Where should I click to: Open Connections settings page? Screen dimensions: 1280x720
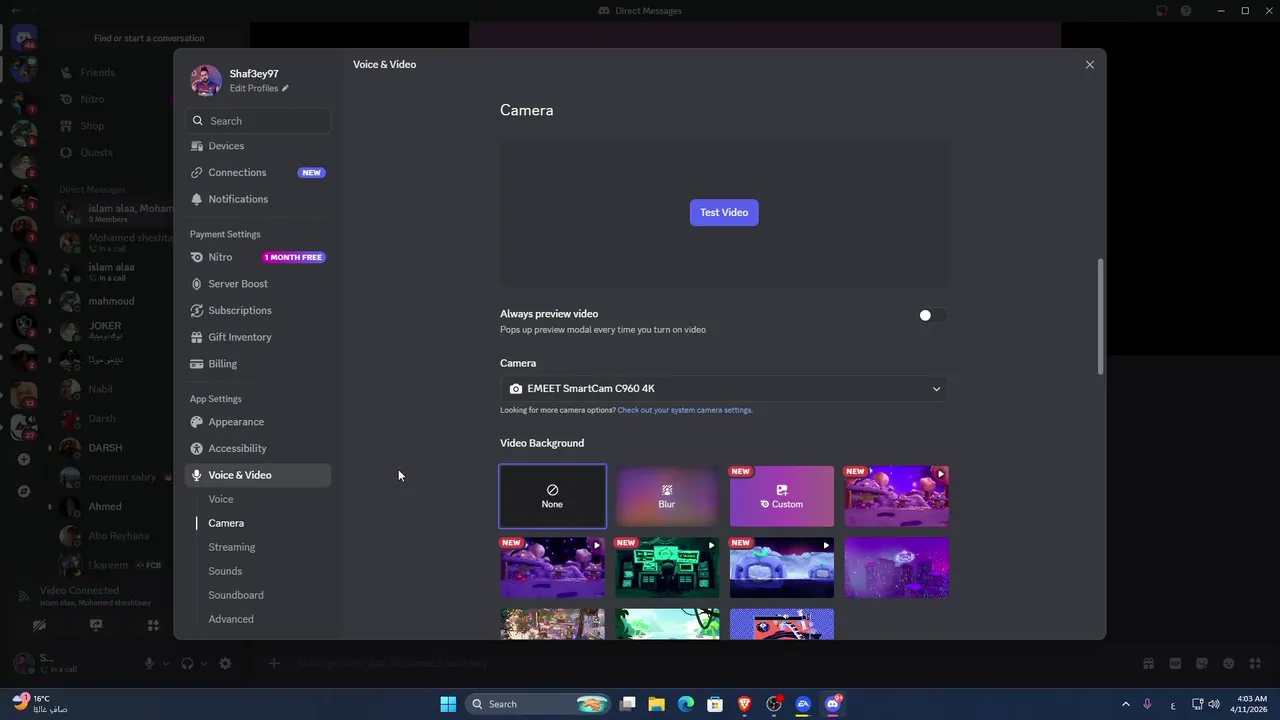pyautogui.click(x=258, y=172)
